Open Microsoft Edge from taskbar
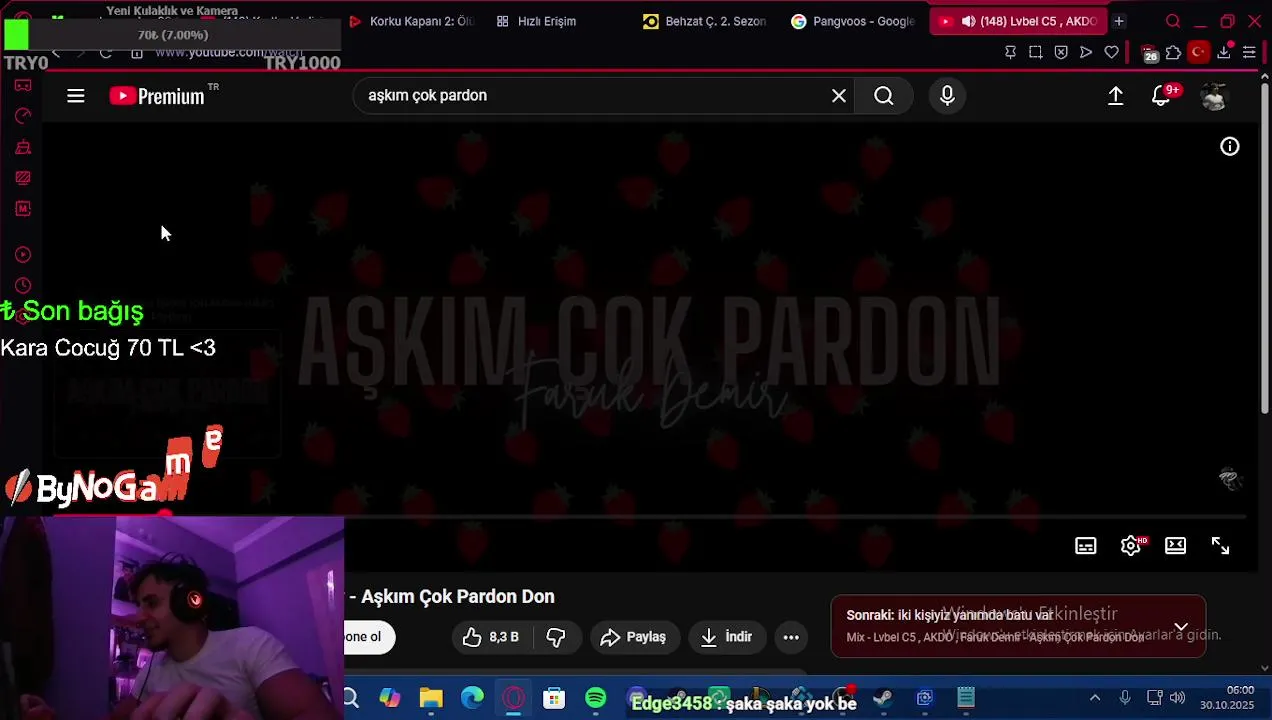1272x720 pixels. tap(472, 698)
